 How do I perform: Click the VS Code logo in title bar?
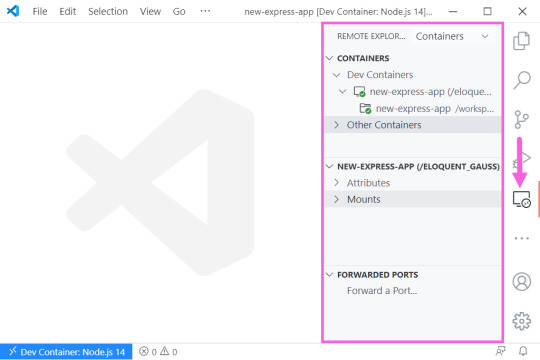coord(13,11)
